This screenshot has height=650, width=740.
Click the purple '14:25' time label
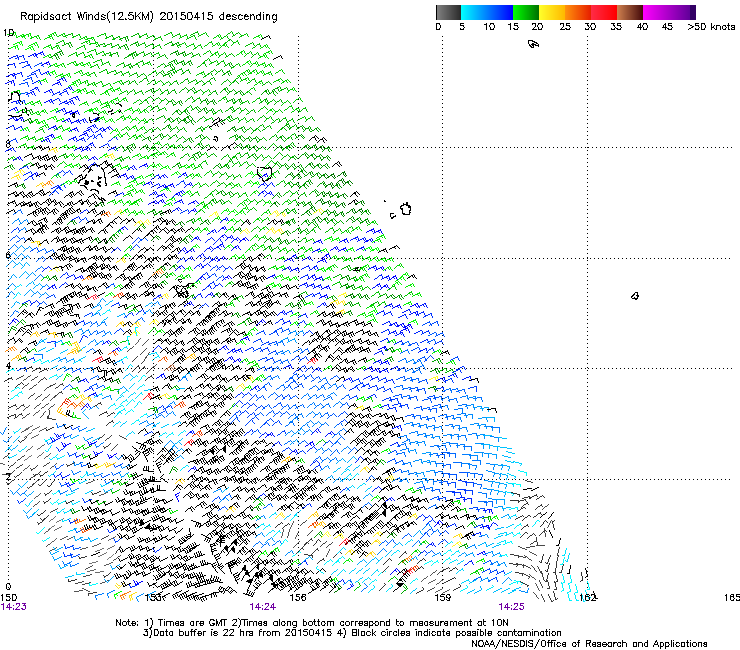point(512,607)
